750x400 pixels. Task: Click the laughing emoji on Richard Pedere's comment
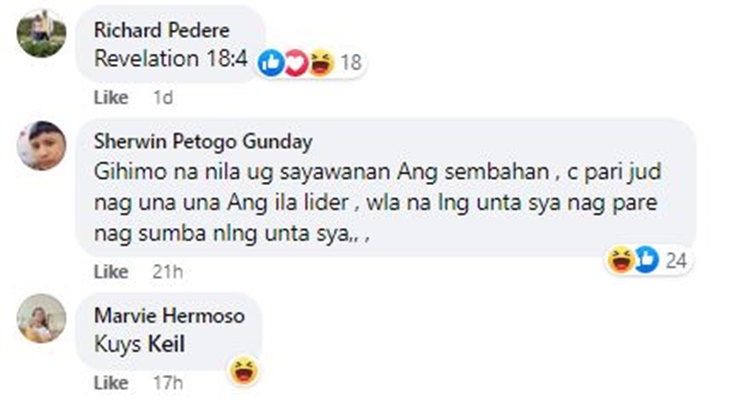tap(321, 63)
